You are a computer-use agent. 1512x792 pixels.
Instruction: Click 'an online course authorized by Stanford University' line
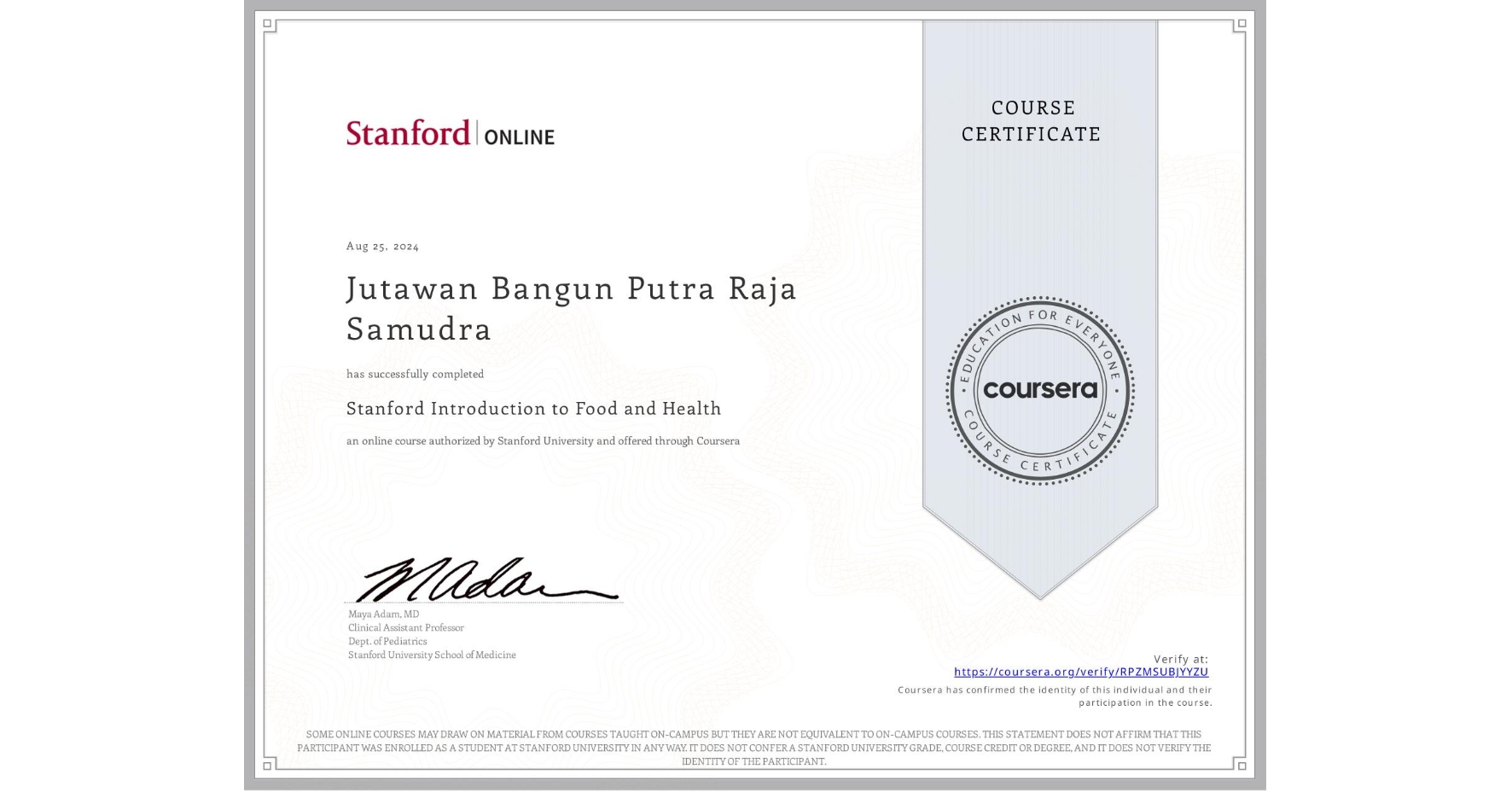pos(543,441)
